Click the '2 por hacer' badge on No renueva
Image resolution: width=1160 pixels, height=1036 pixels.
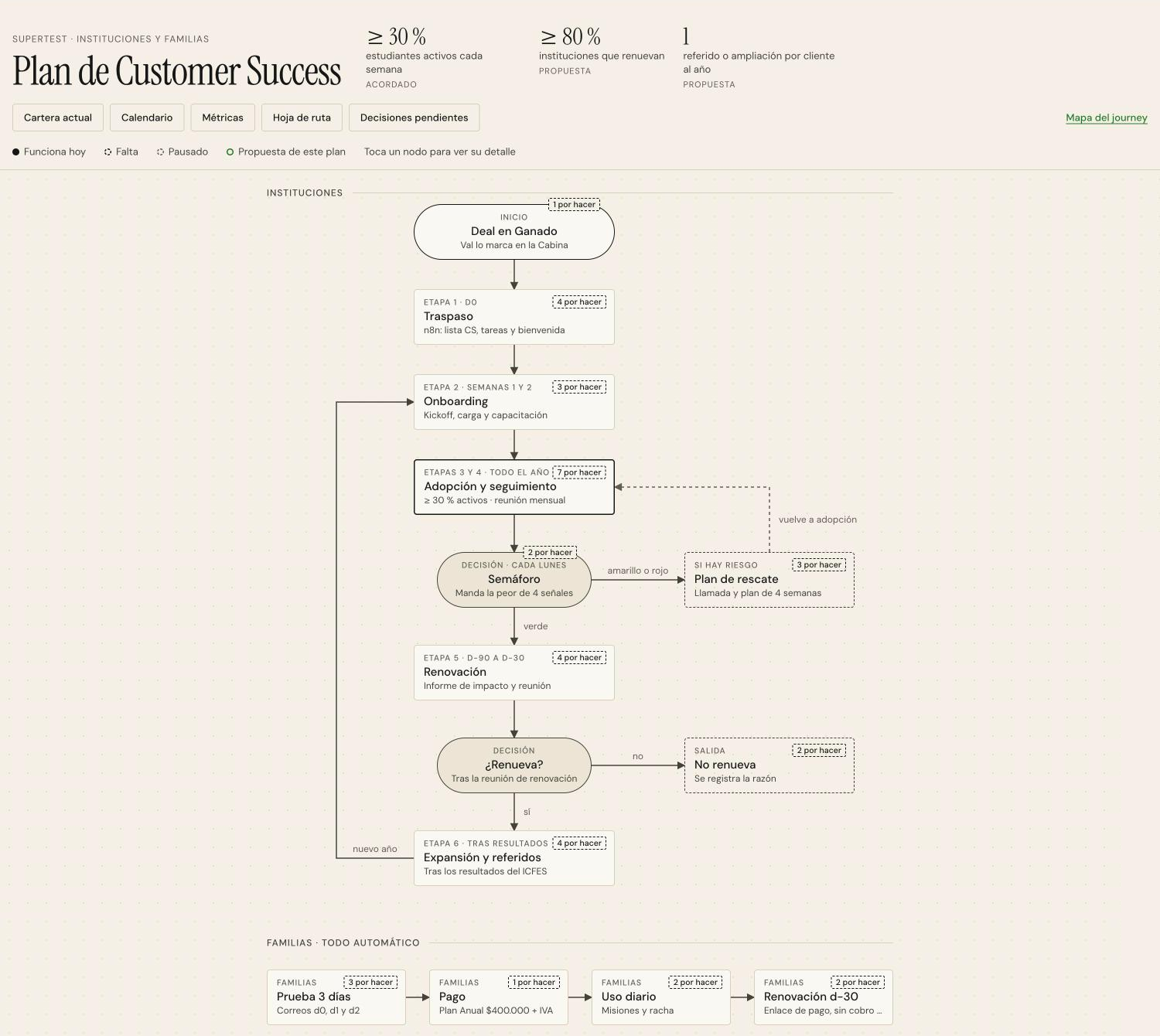(819, 751)
